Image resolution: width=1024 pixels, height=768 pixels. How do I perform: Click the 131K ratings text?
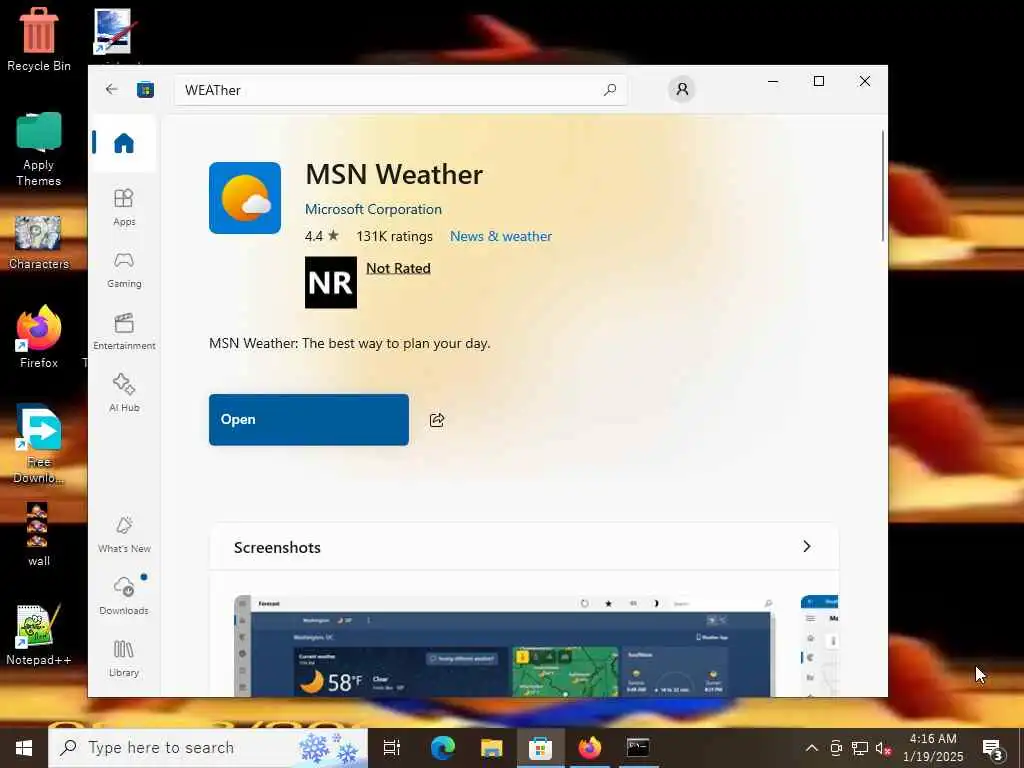pos(394,236)
